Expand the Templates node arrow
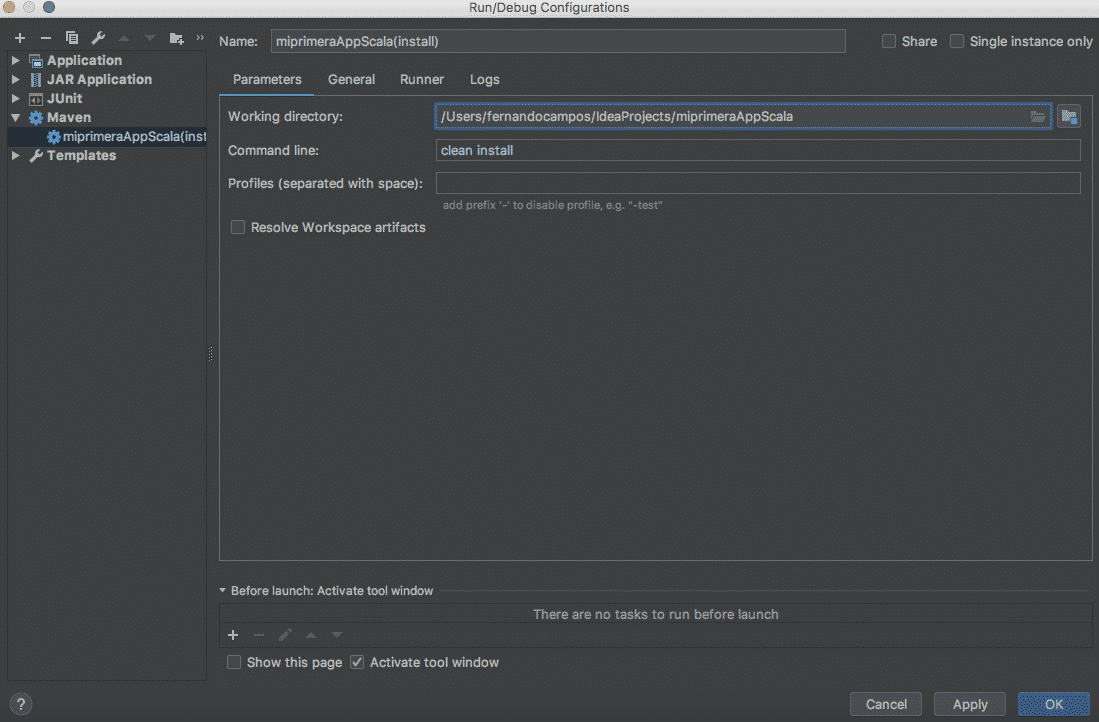Viewport: 1099px width, 722px height. pyautogui.click(x=15, y=155)
